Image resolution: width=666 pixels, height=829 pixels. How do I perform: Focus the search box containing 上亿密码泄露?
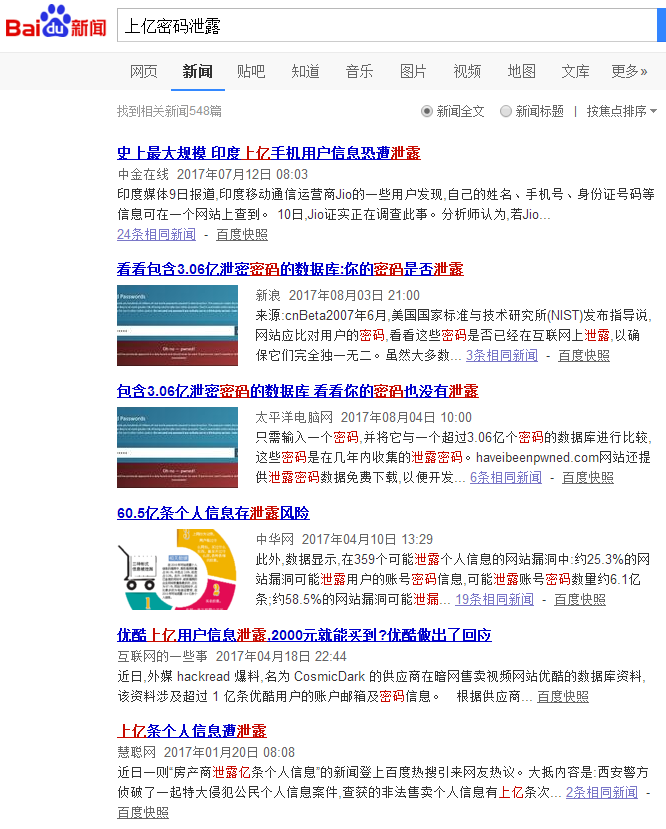[387, 25]
